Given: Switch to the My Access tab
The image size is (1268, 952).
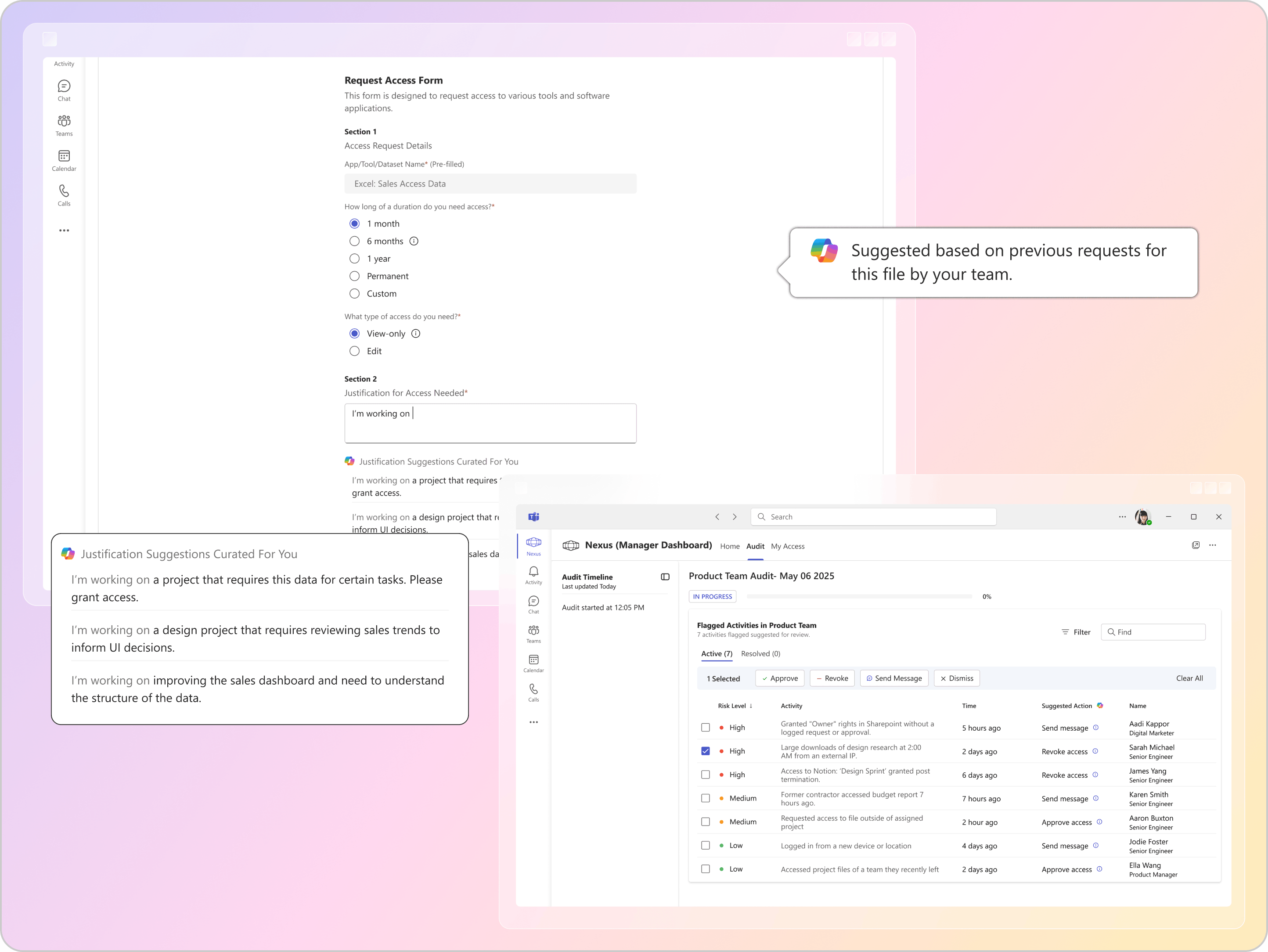Looking at the screenshot, I should pos(788,546).
